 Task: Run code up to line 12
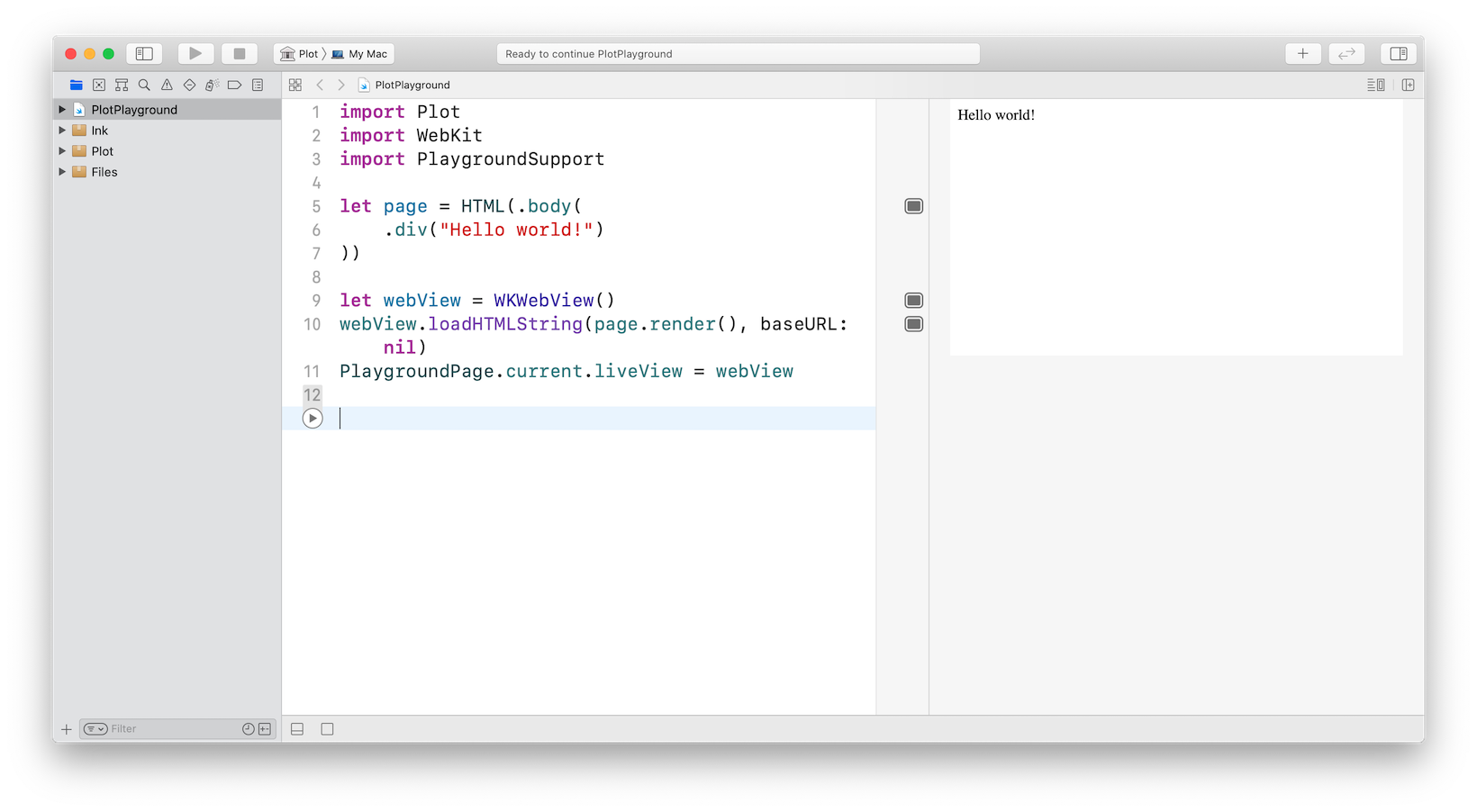[x=313, y=418]
